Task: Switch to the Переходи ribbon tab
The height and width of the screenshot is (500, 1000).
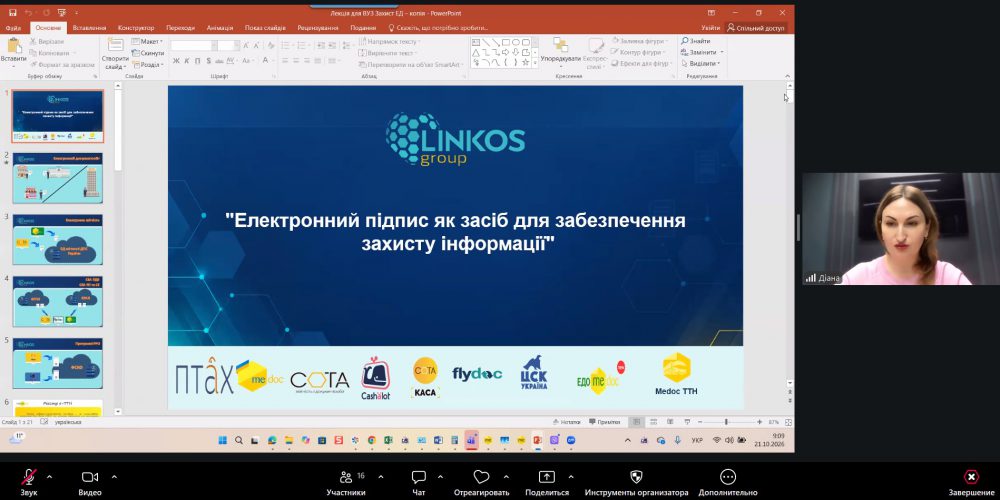Action: click(180, 28)
